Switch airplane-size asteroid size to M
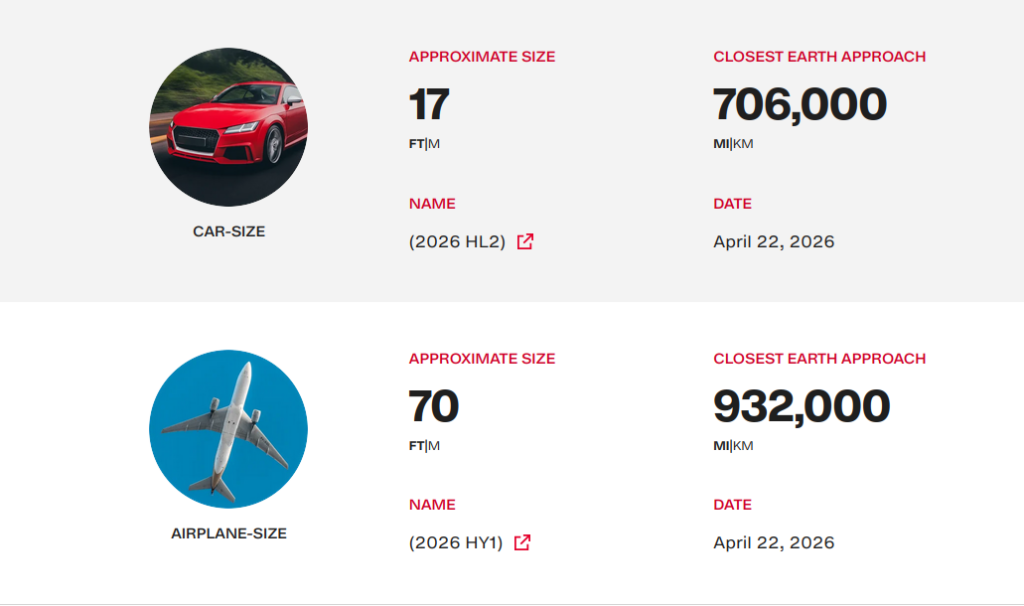The image size is (1024, 606). tap(434, 446)
